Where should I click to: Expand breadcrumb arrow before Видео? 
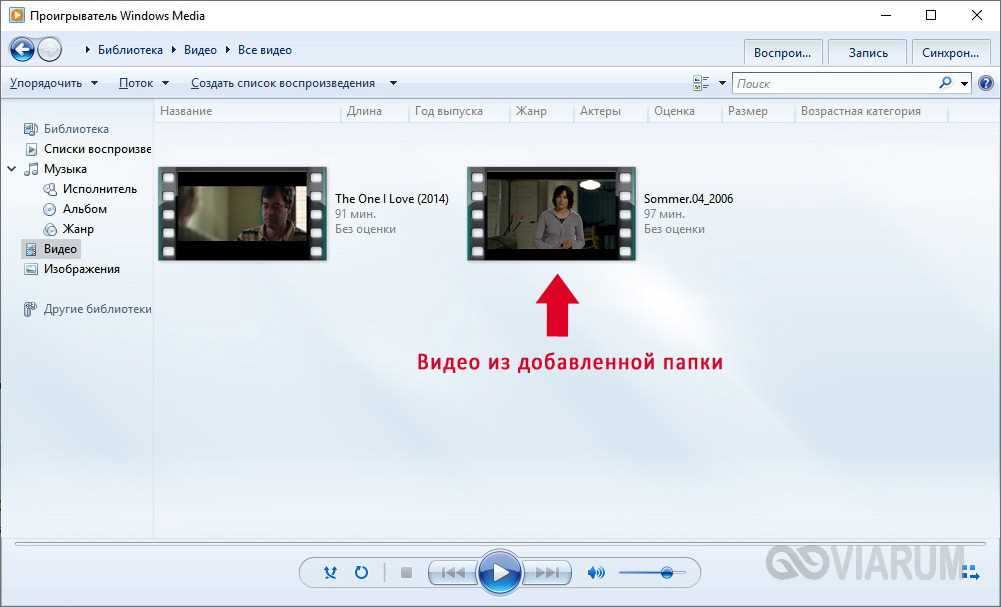click(x=174, y=50)
